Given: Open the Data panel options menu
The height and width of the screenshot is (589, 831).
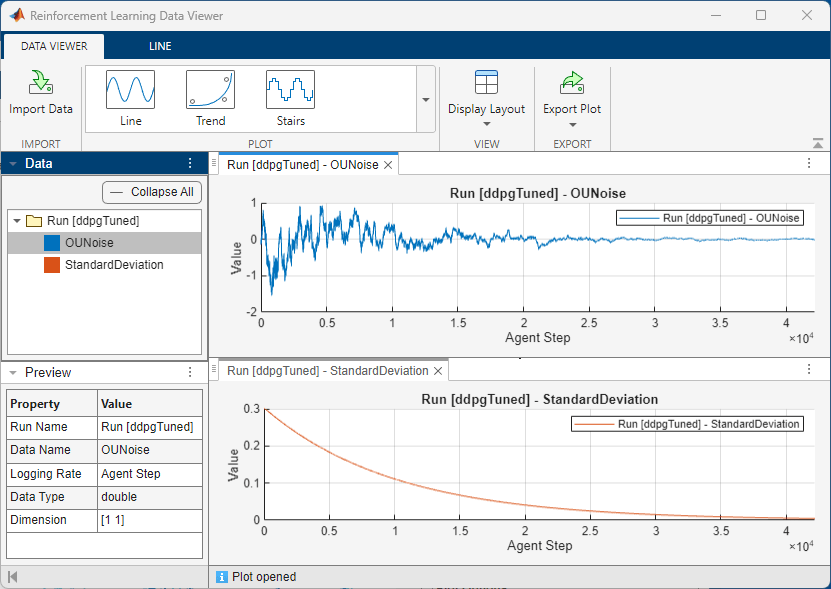Looking at the screenshot, I should [190, 164].
